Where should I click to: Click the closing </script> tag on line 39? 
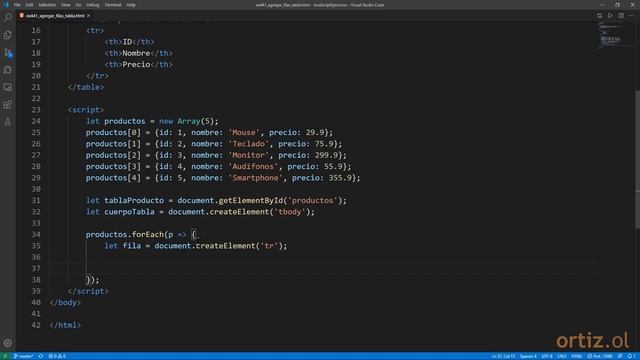tap(88, 291)
